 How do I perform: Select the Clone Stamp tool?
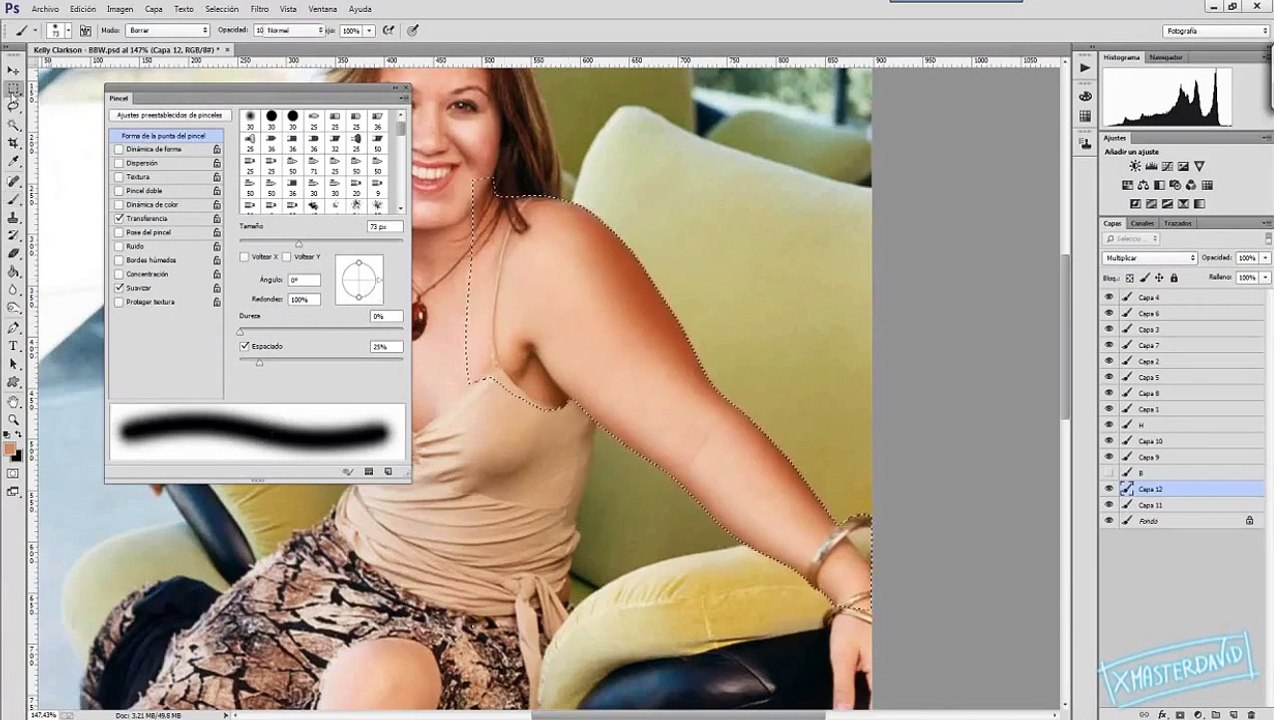tap(13, 217)
